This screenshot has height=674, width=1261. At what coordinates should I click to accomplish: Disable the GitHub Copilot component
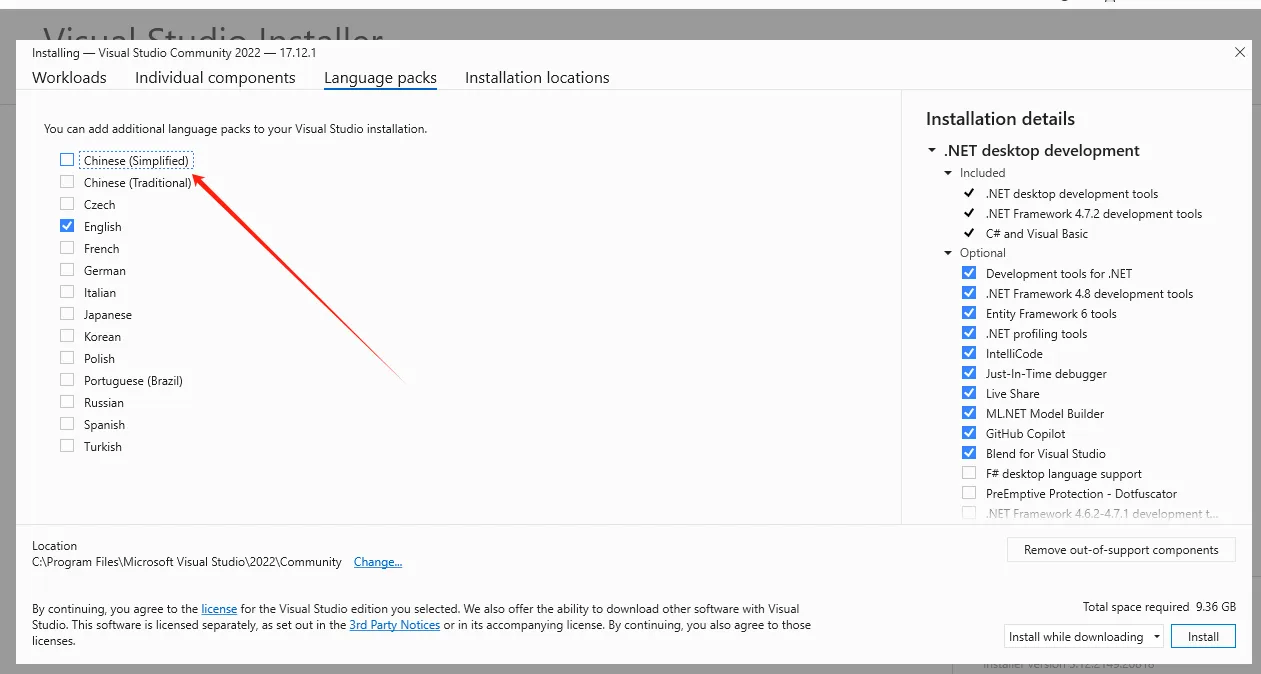pos(968,433)
